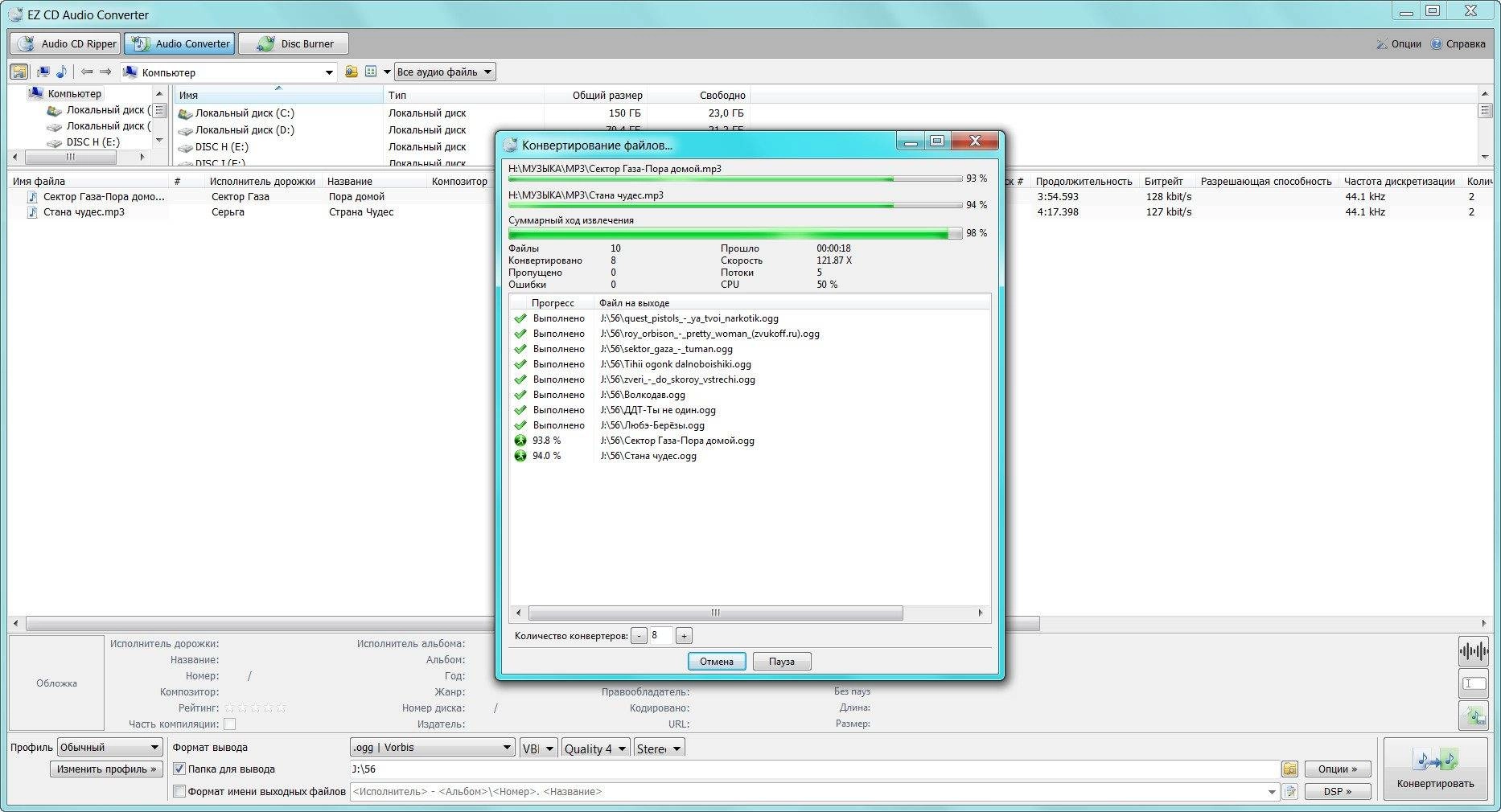Screen dimensions: 1501x812
Task: Open the VBR mode dropdown
Action: pyautogui.click(x=538, y=748)
